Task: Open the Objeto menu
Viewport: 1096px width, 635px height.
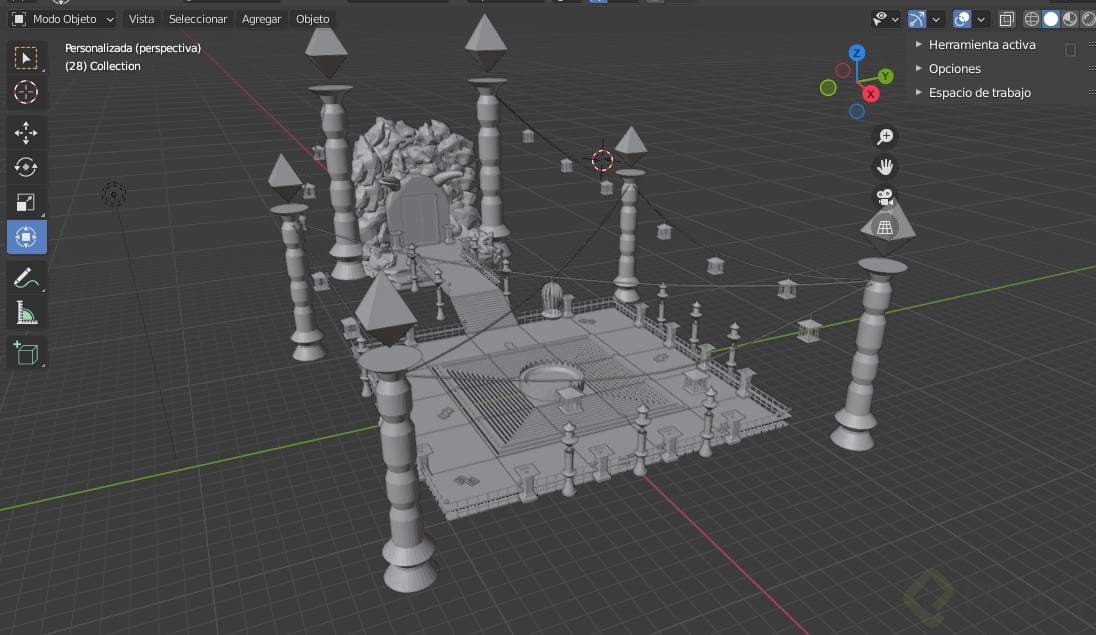Action: click(x=312, y=19)
